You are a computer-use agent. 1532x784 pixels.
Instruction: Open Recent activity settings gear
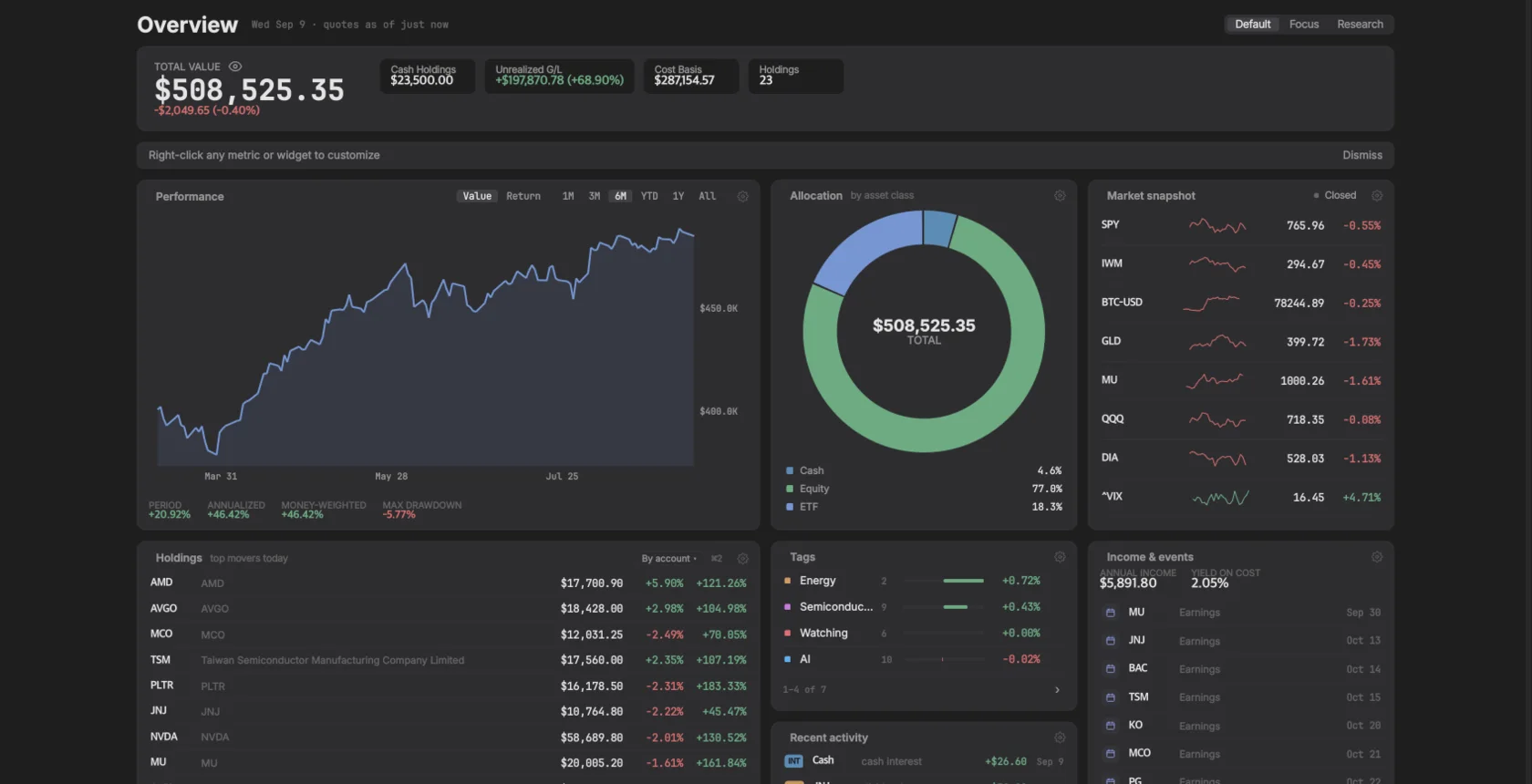pyautogui.click(x=1060, y=738)
